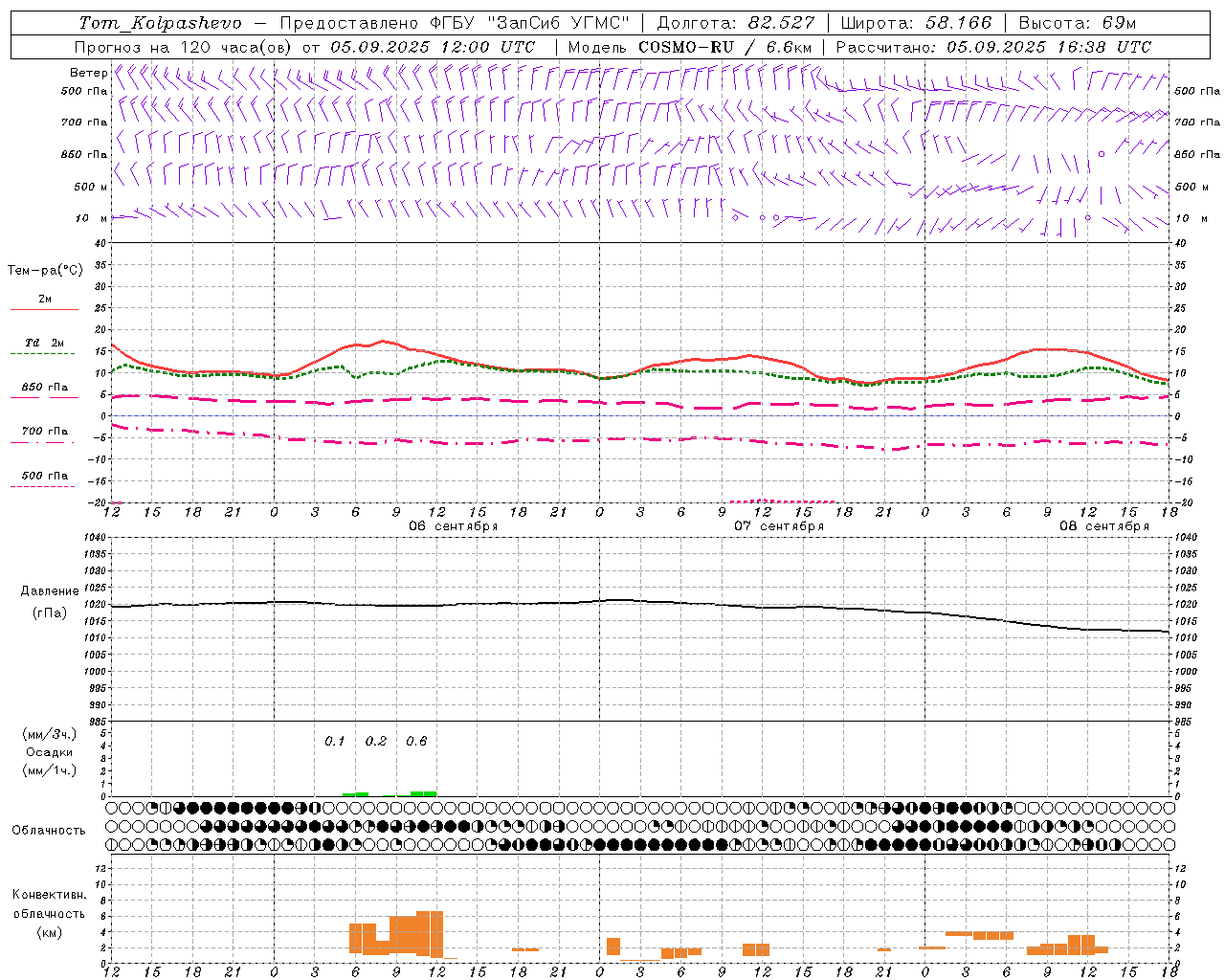This screenshot has width=1225, height=980.
Task: Click the 'Модель COSMO-RU / 6.6км' model label
Action: tap(690, 47)
